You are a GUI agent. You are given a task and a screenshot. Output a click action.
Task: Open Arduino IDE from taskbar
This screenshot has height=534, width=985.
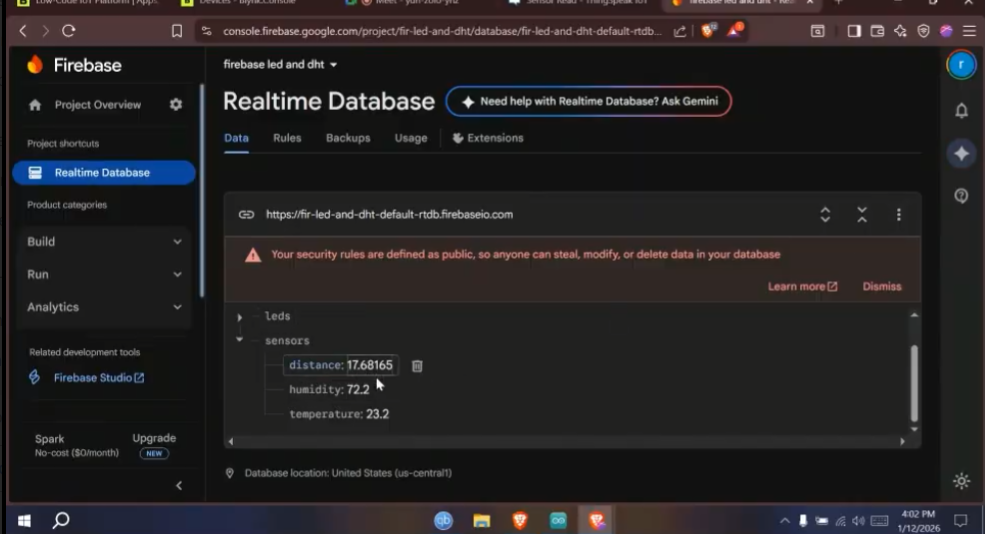558,520
